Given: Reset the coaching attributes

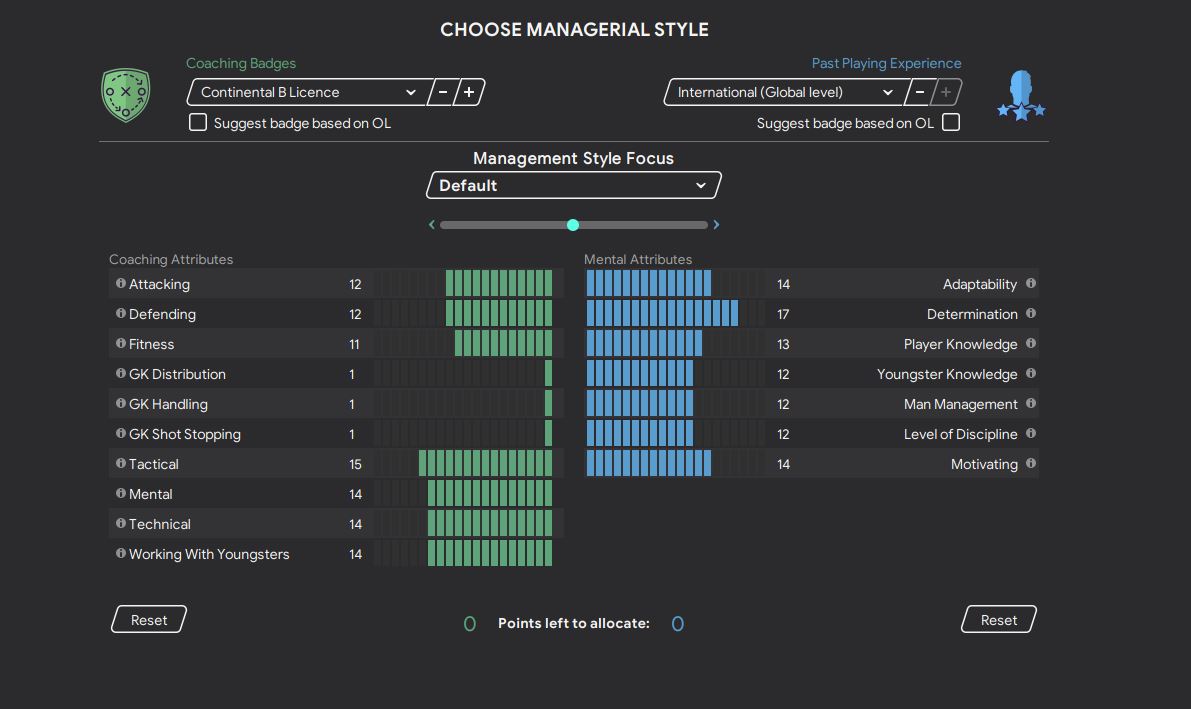Looking at the screenshot, I should click(149, 620).
